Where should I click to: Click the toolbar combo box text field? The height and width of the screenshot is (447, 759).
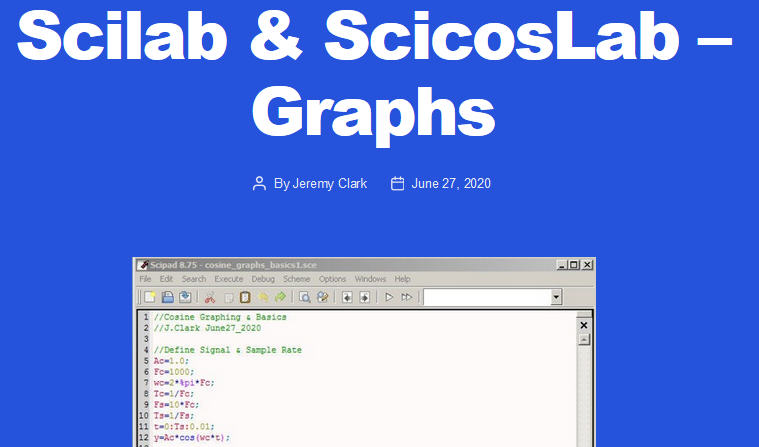486,297
